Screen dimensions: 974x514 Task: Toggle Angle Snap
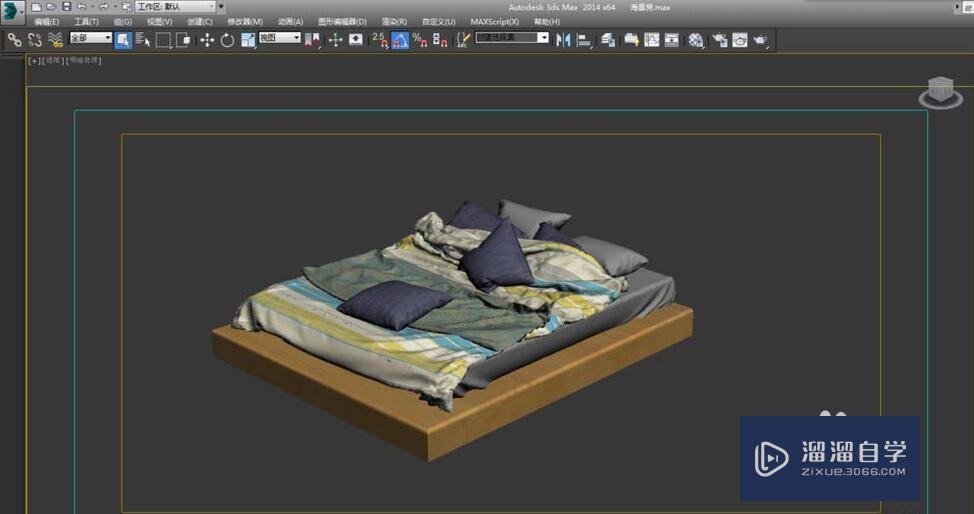[x=400, y=40]
